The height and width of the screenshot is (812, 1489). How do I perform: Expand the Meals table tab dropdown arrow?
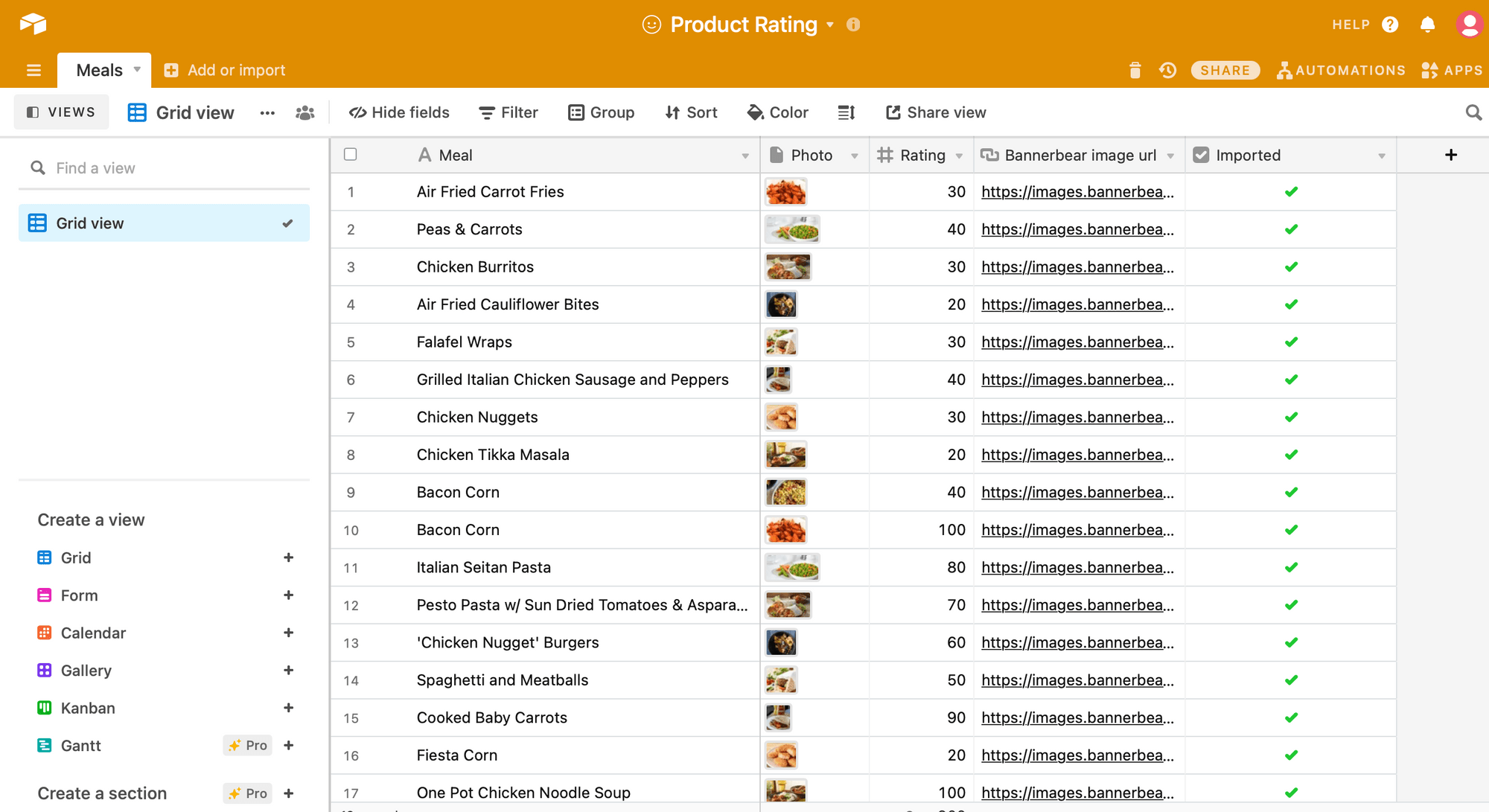tap(137, 69)
